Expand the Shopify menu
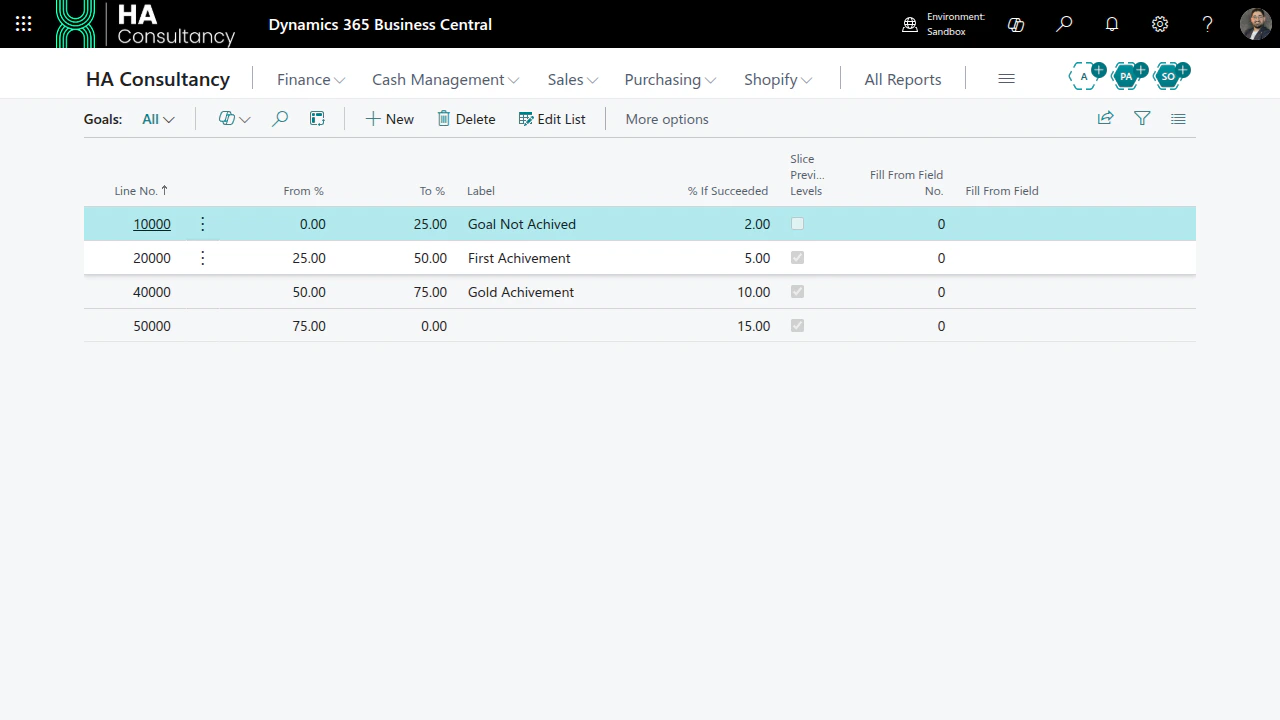Screen dimensions: 1280x720 tap(778, 79)
